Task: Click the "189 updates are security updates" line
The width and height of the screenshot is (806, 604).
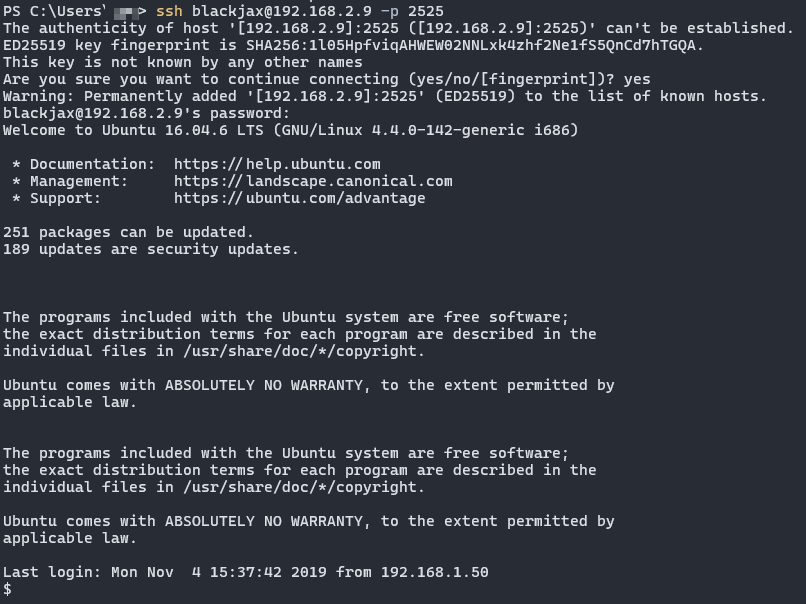Action: coord(150,249)
